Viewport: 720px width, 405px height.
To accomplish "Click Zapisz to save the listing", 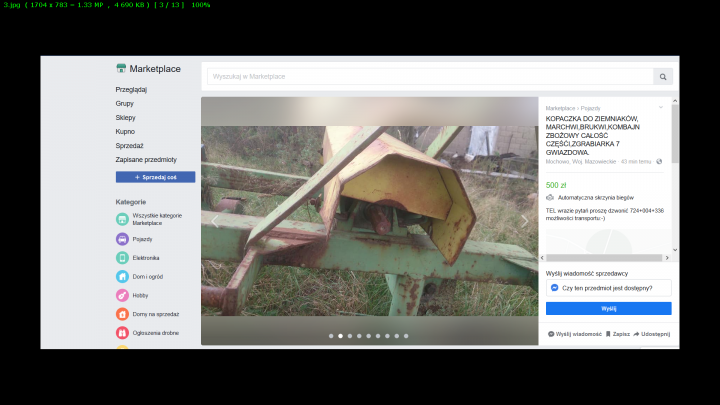I will 617,333.
